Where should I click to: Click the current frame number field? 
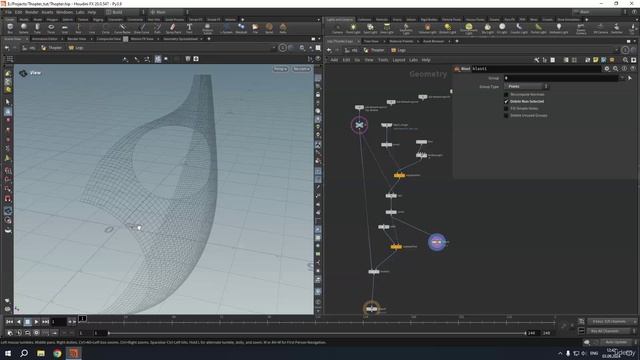[x=58, y=322]
